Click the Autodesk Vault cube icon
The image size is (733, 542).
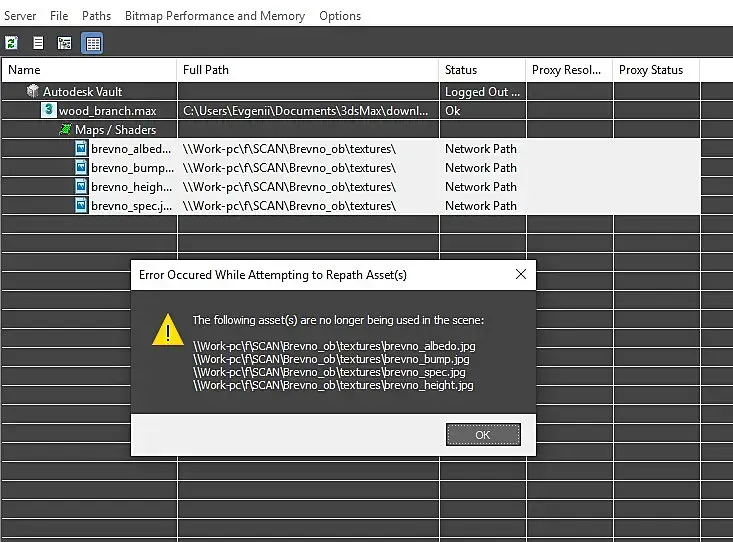click(x=33, y=92)
